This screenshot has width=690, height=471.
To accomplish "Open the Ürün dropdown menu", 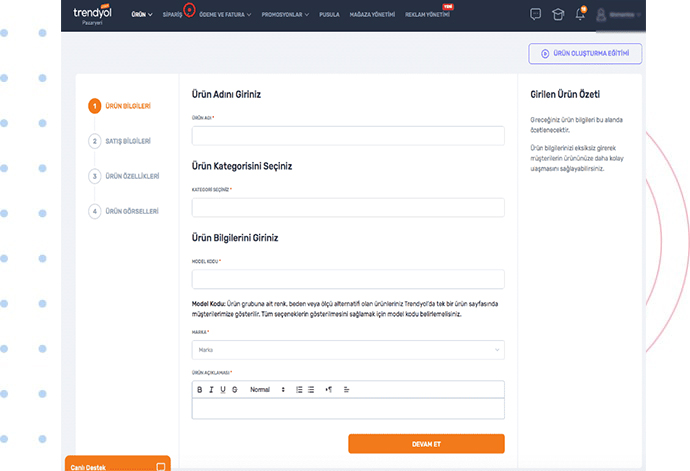I will tap(142, 15).
